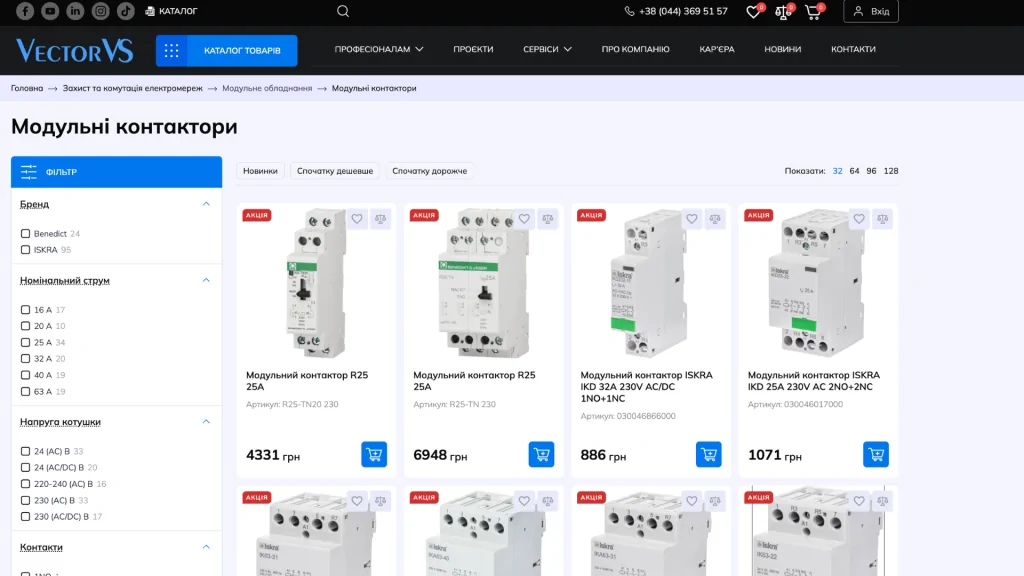This screenshot has width=1024, height=576.
Task: Favorite the ISKRA IKD 25A 2NO+2NC contactor
Action: point(859,219)
